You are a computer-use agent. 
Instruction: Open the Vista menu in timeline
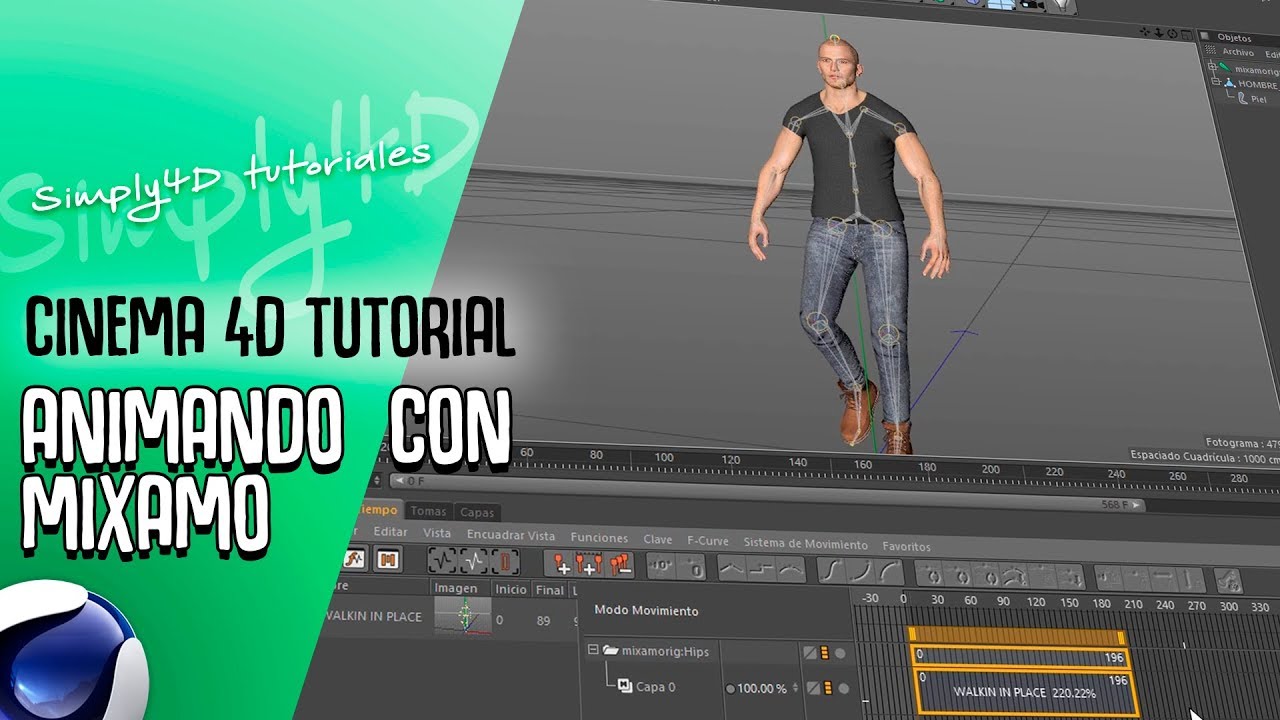point(437,535)
